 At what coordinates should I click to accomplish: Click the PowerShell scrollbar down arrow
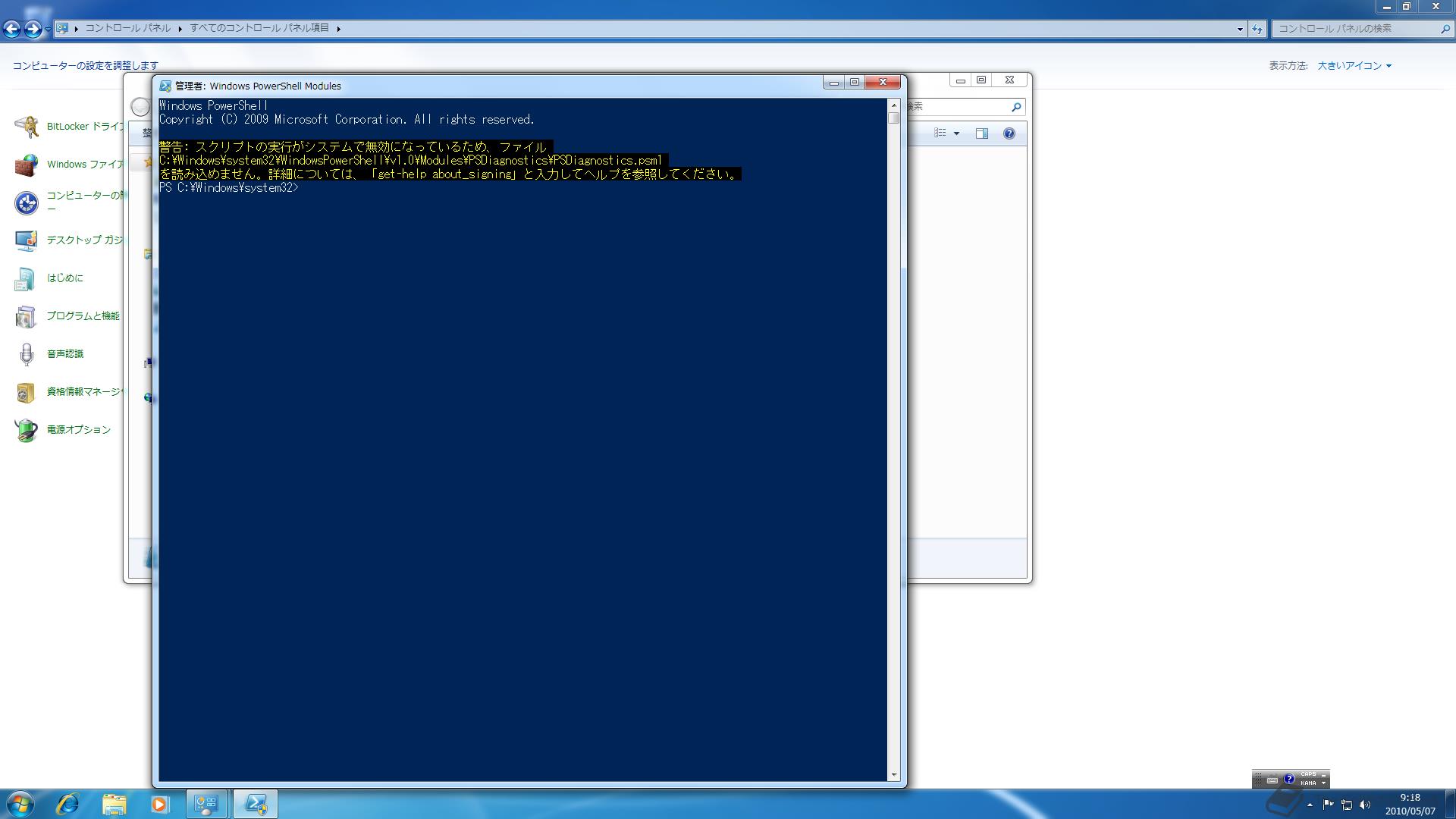[x=894, y=775]
